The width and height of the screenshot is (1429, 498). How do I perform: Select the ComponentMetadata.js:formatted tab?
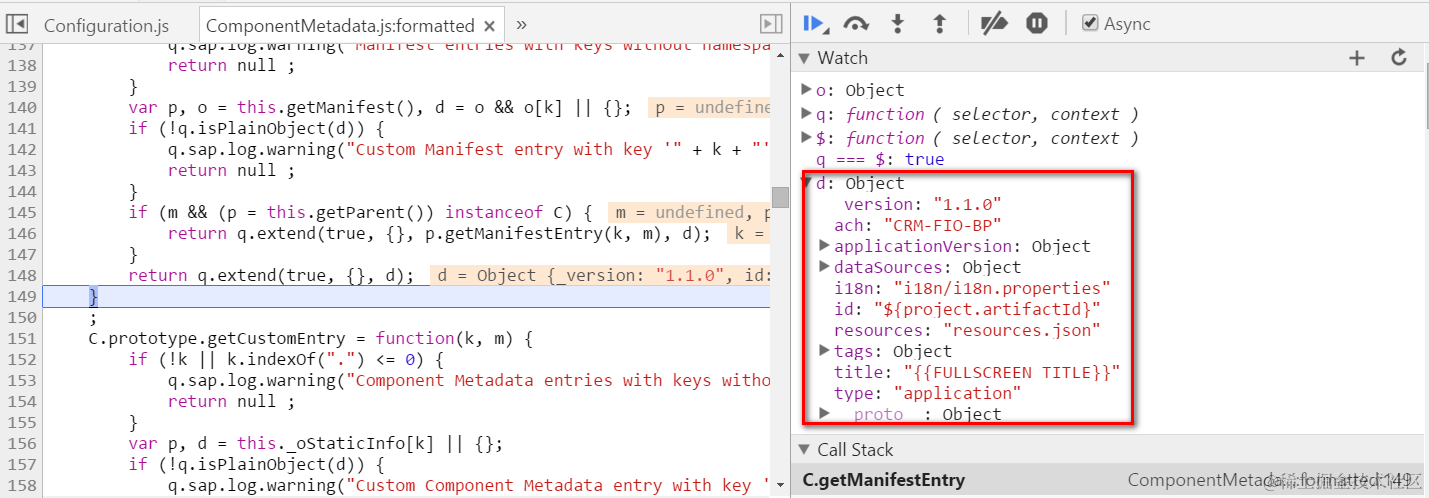(340, 26)
